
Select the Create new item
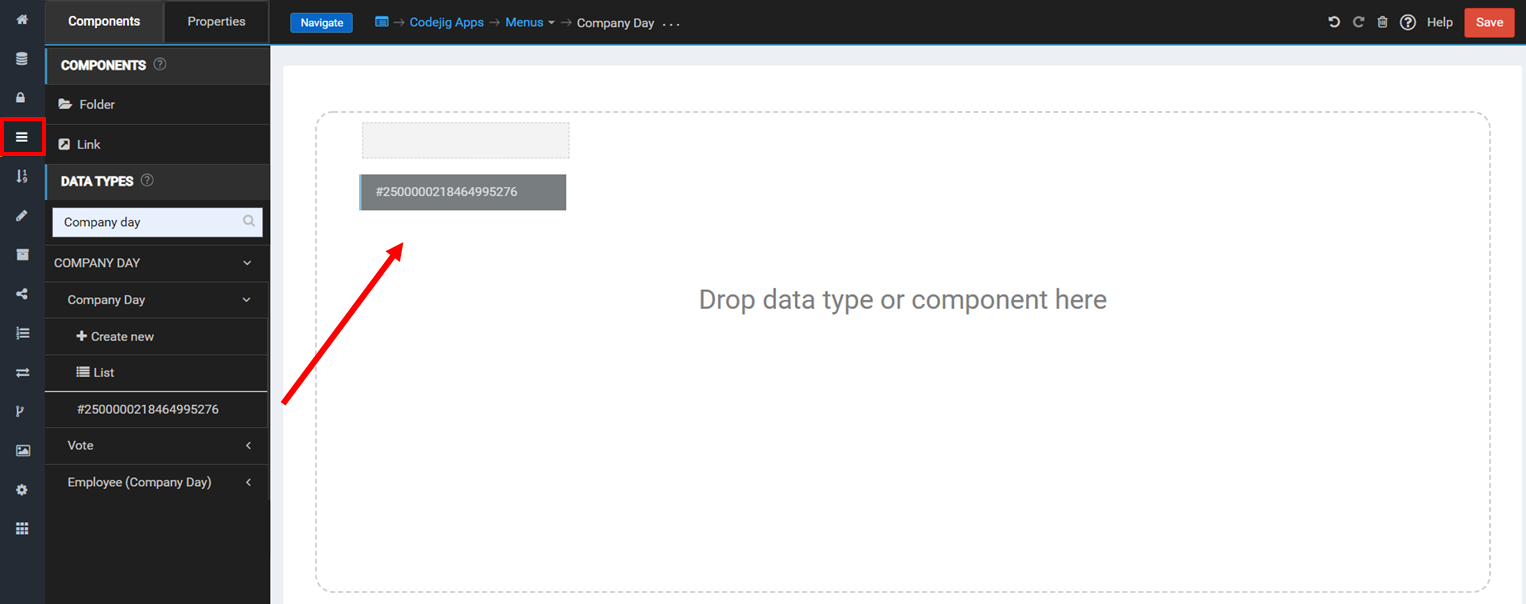pyautogui.click(x=157, y=337)
